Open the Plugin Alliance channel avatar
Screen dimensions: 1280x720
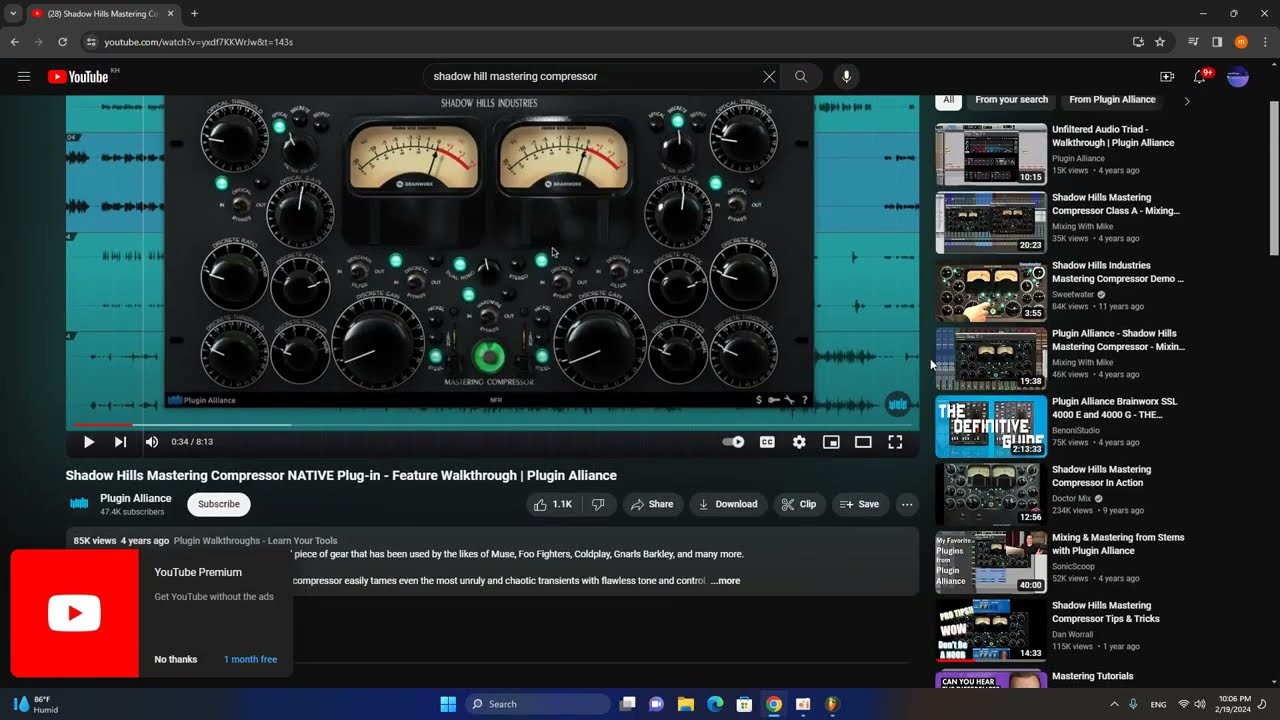coord(79,504)
